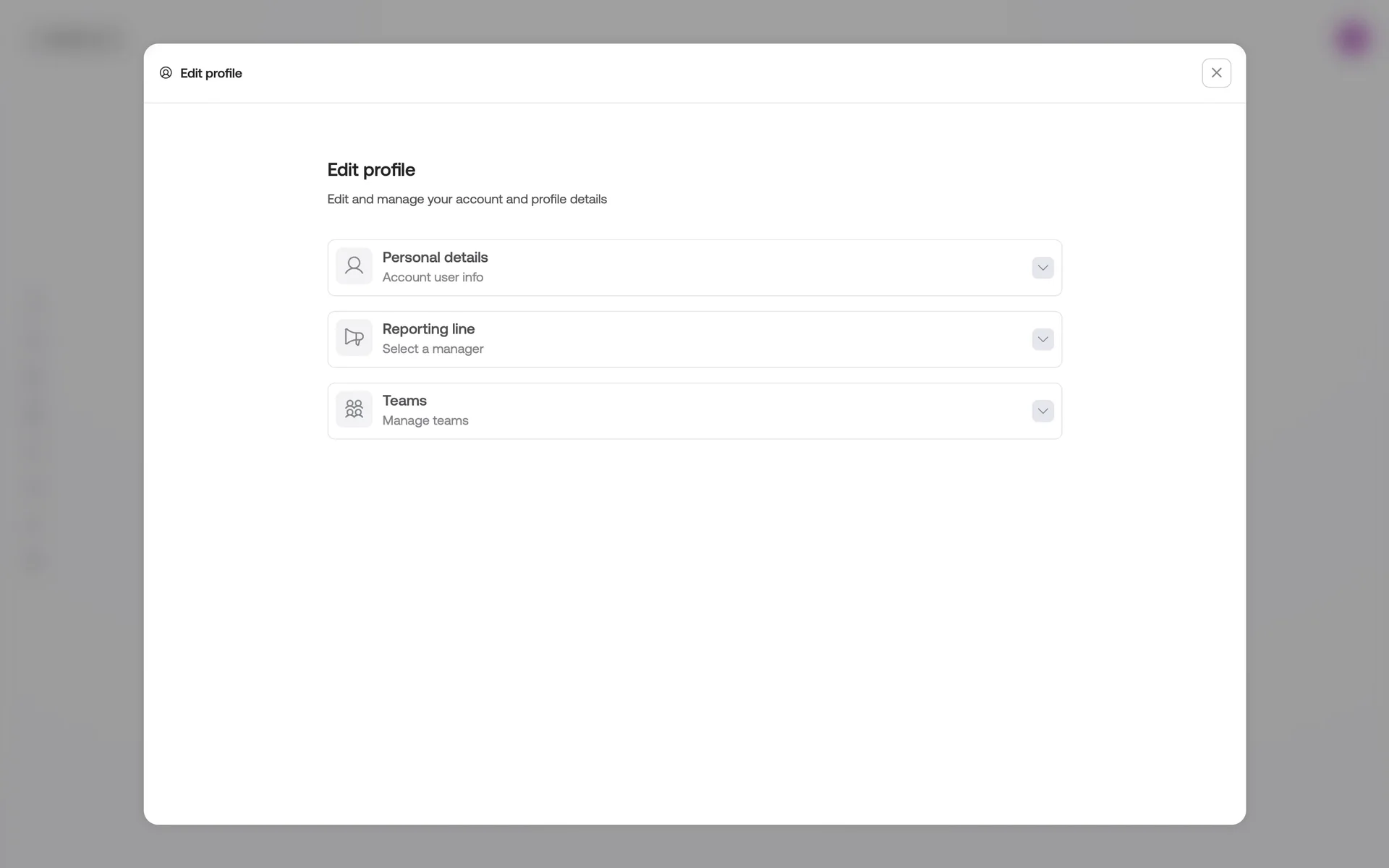
Task: Click the account and profile details description text
Action: pyautogui.click(x=467, y=199)
